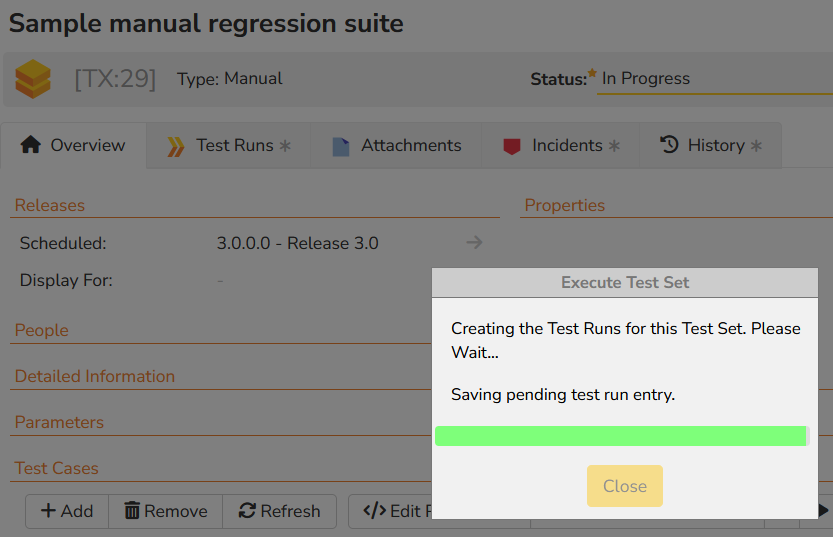833x537 pixels.
Task: Click the green progress bar
Action: [x=620, y=436]
